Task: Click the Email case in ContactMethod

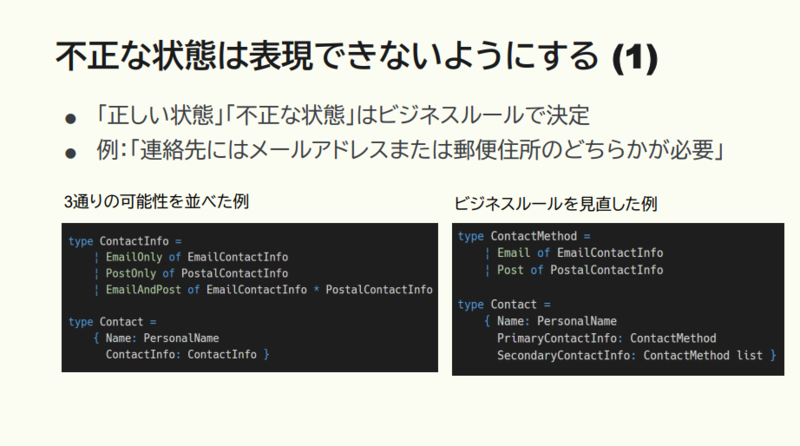Action: pos(513,253)
